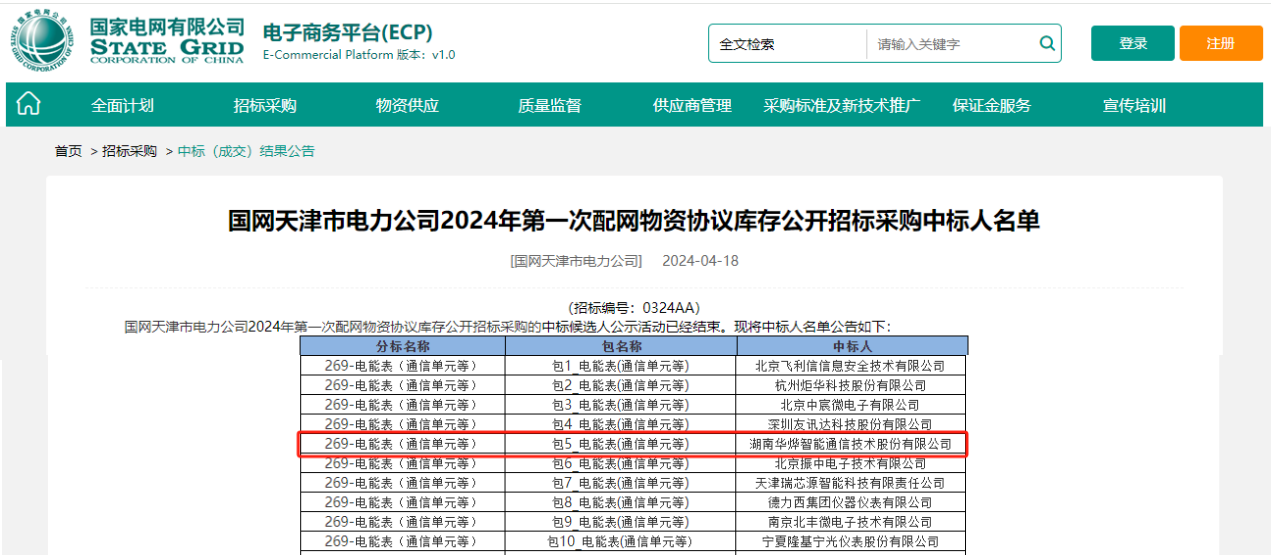The image size is (1271, 555).
Task: Click the search magnifier icon
Action: (1047, 44)
